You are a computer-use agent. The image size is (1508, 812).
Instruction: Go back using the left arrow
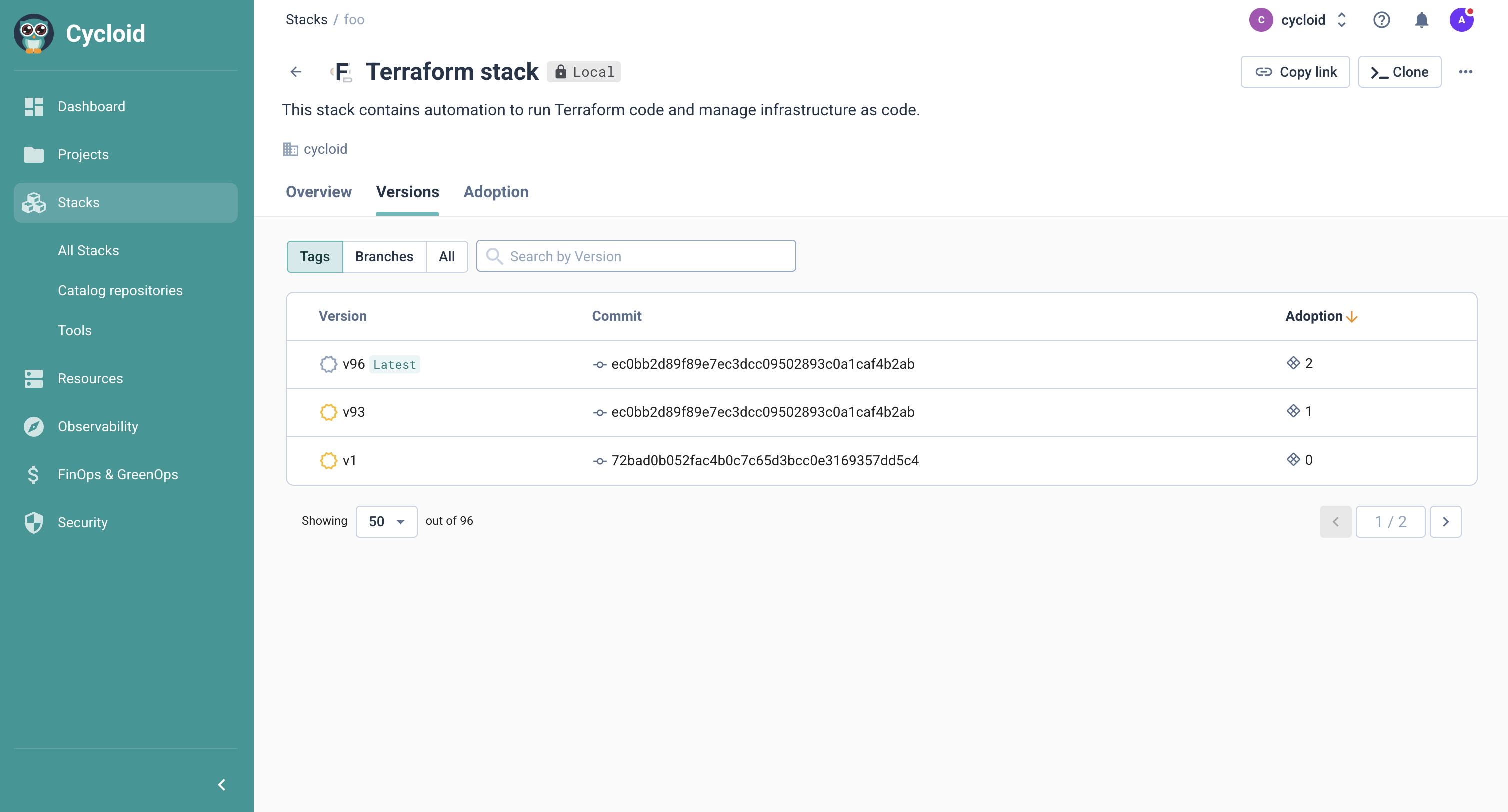tap(296, 72)
